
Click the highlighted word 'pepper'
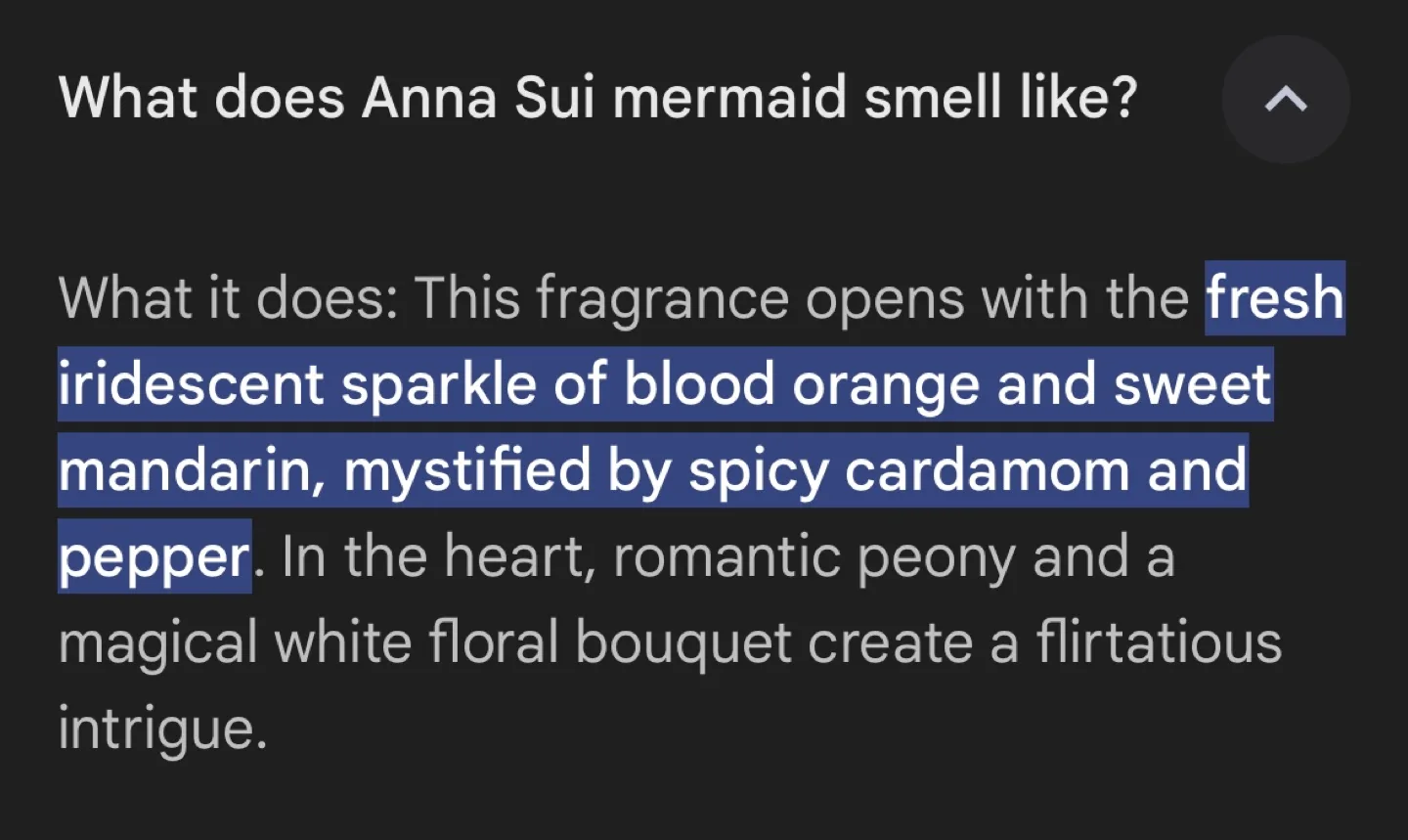[153, 555]
